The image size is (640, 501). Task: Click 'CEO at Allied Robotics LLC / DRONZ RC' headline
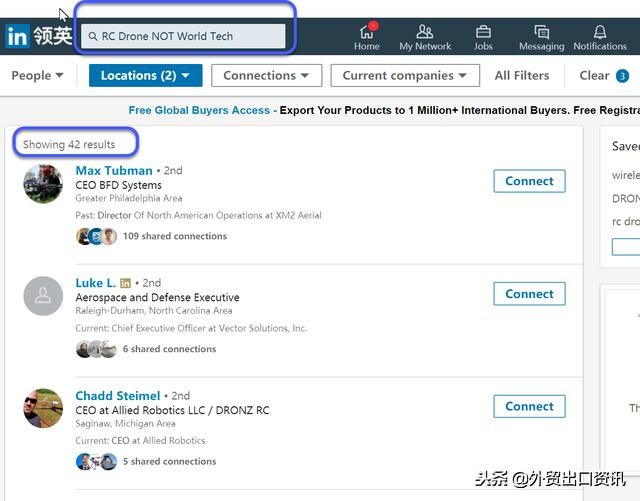pos(172,410)
